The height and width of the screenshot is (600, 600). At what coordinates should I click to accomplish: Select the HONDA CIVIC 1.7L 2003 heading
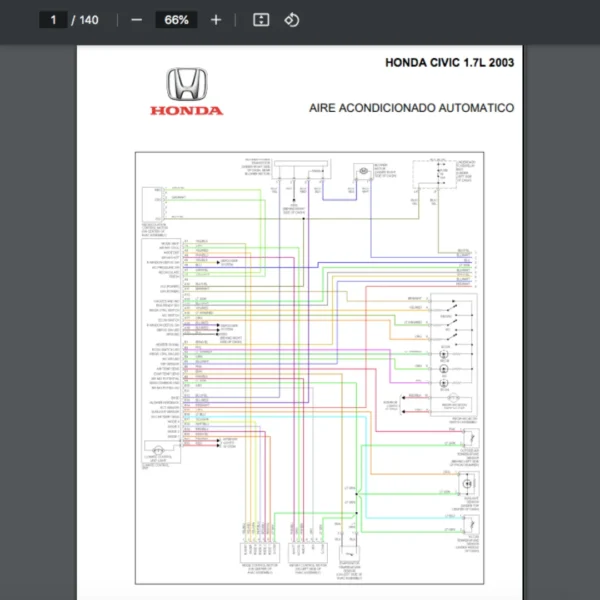tap(449, 62)
